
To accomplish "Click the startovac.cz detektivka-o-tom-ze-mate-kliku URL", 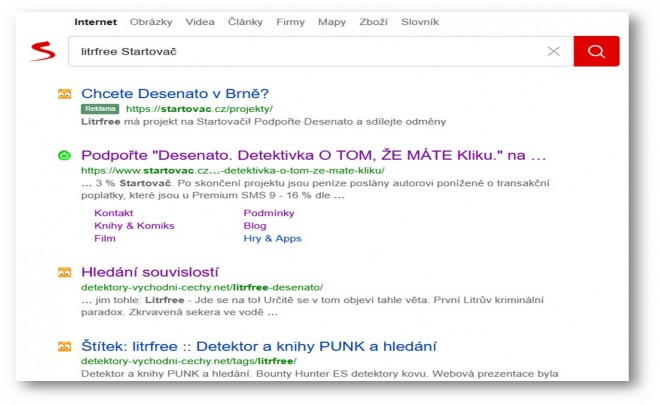I will pyautogui.click(x=233, y=171).
